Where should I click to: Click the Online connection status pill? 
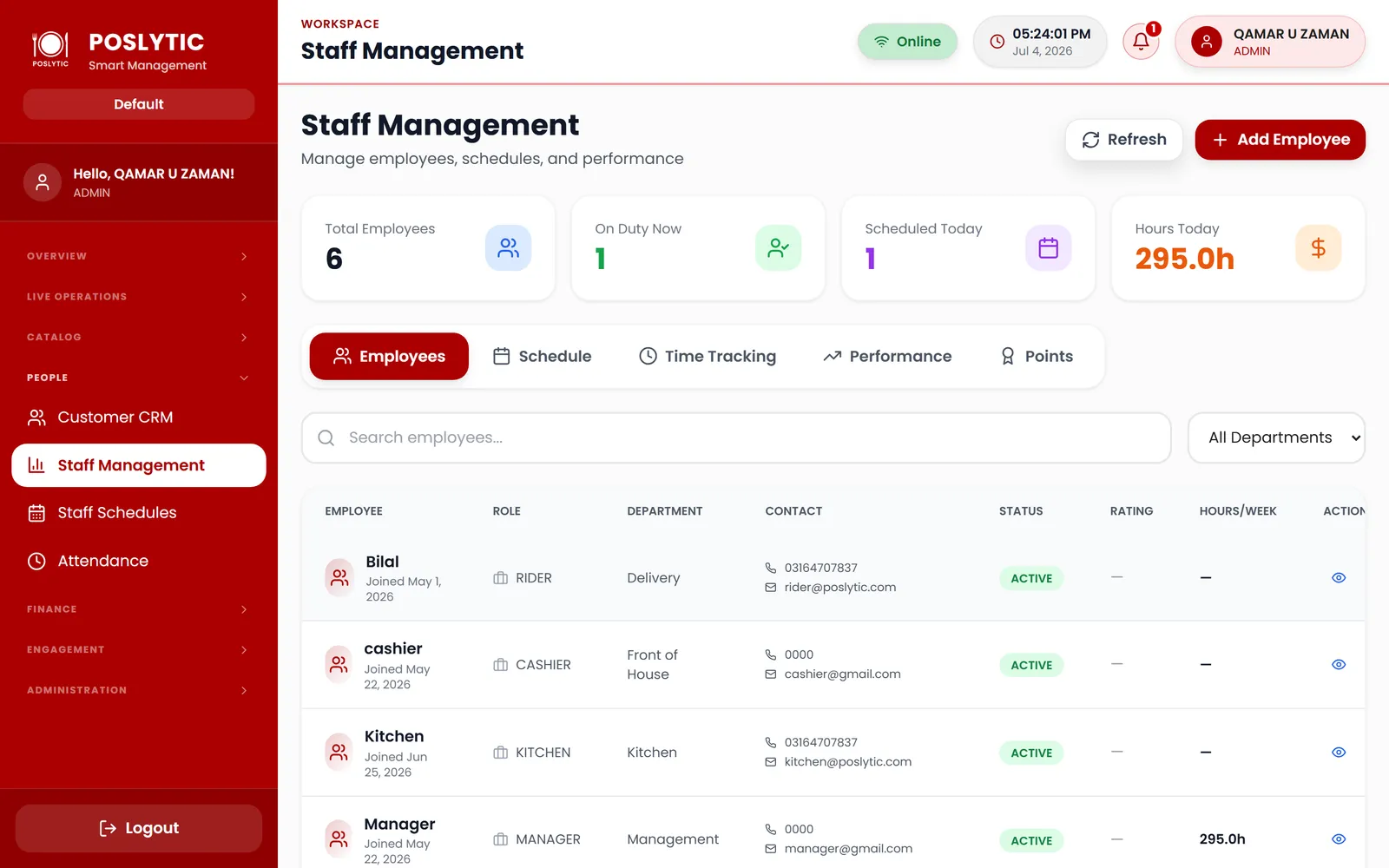tap(907, 42)
